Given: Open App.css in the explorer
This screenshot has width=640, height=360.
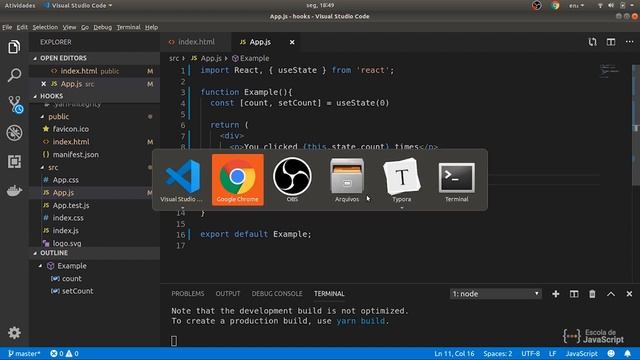Looking at the screenshot, I should tap(66, 180).
